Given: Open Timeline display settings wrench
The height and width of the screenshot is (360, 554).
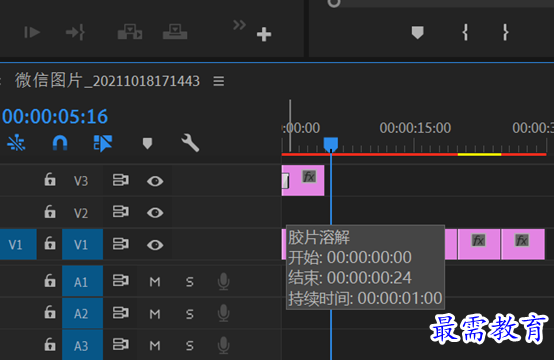Looking at the screenshot, I should 190,143.
